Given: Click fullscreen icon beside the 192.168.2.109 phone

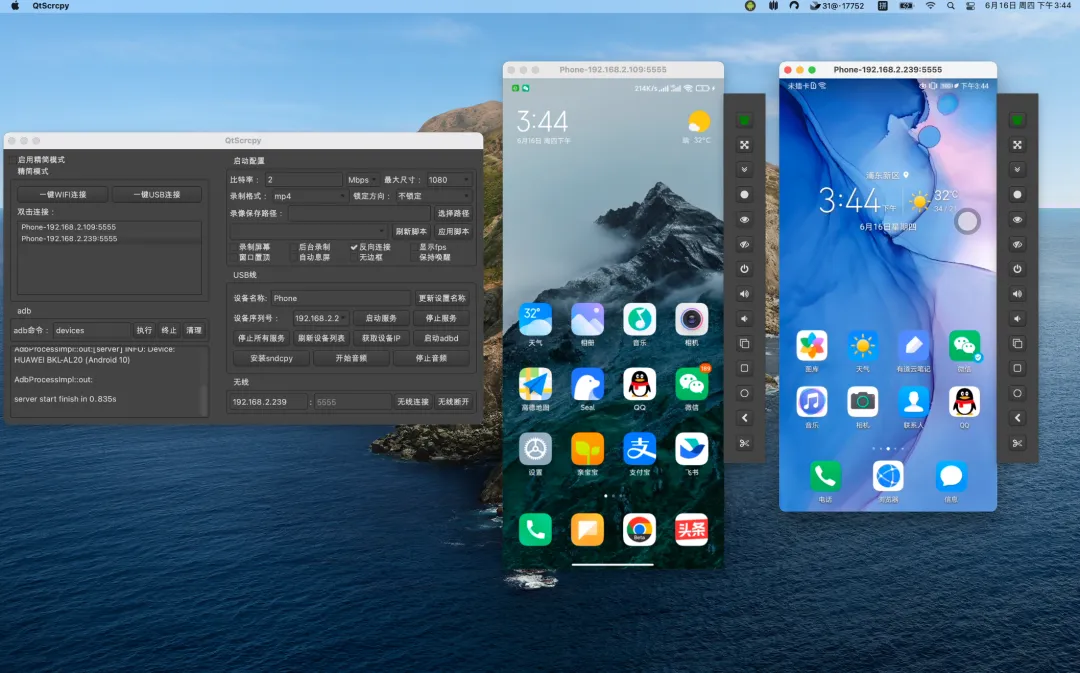Looking at the screenshot, I should tap(744, 145).
